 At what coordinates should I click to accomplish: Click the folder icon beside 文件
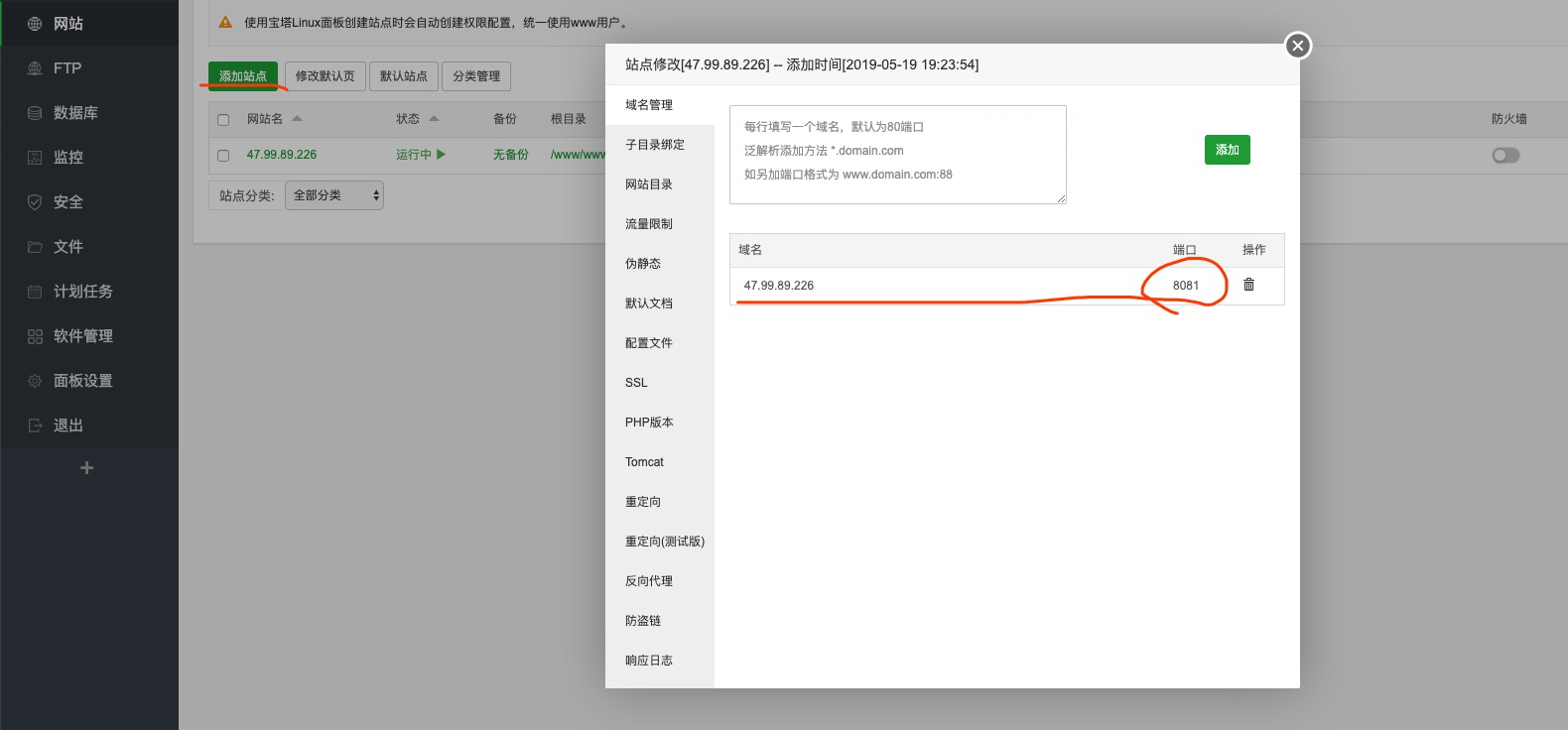point(35,247)
